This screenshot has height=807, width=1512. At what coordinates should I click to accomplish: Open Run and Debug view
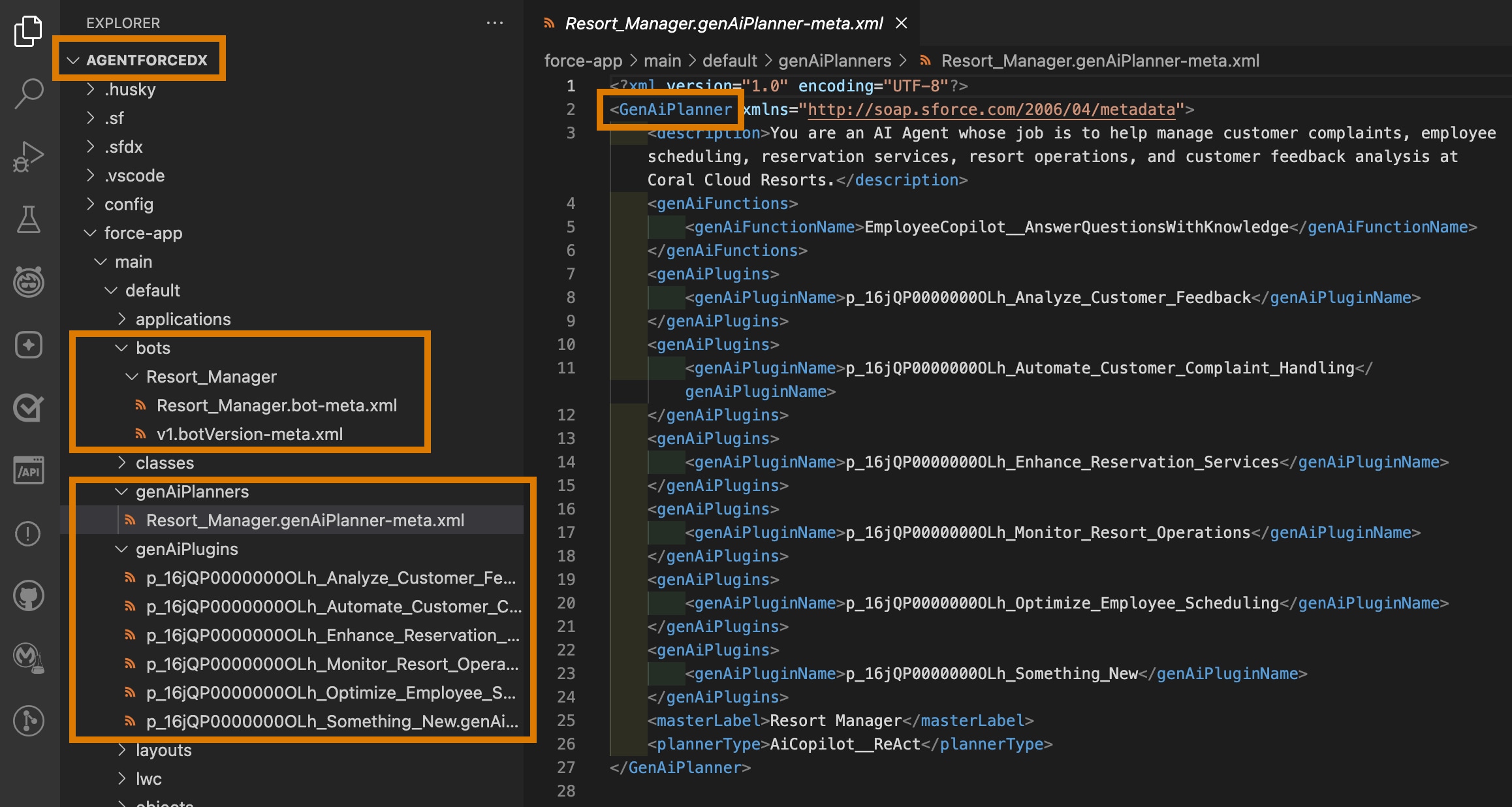tap(28, 157)
